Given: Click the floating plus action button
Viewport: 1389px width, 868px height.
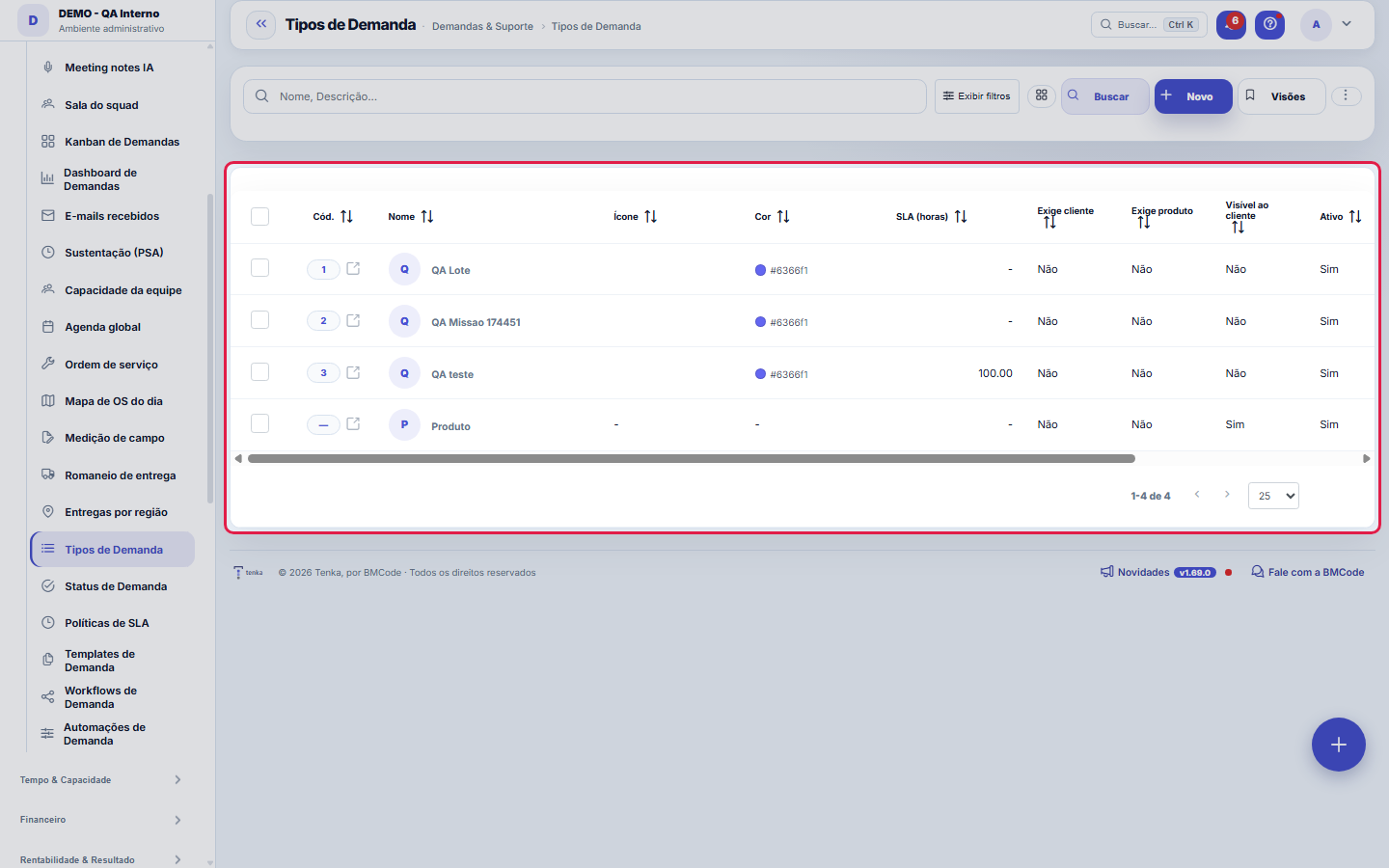Looking at the screenshot, I should tap(1338, 745).
